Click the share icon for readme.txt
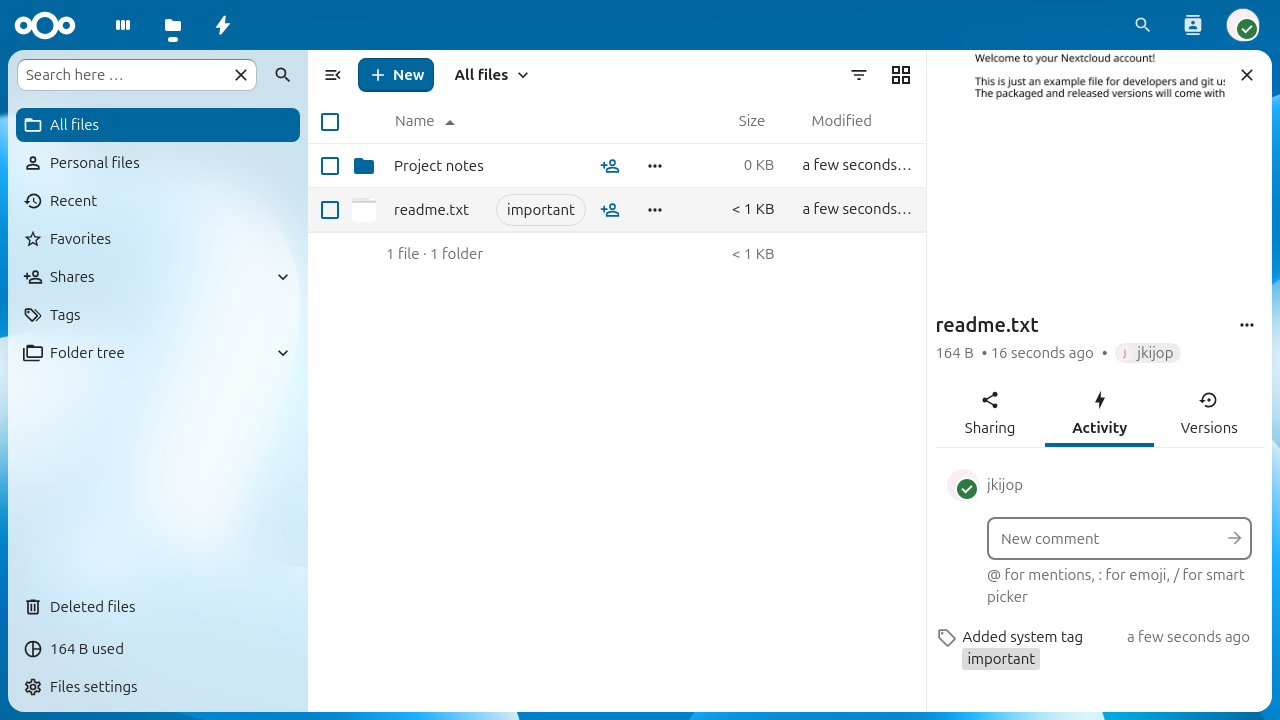This screenshot has width=1280, height=720. point(610,210)
